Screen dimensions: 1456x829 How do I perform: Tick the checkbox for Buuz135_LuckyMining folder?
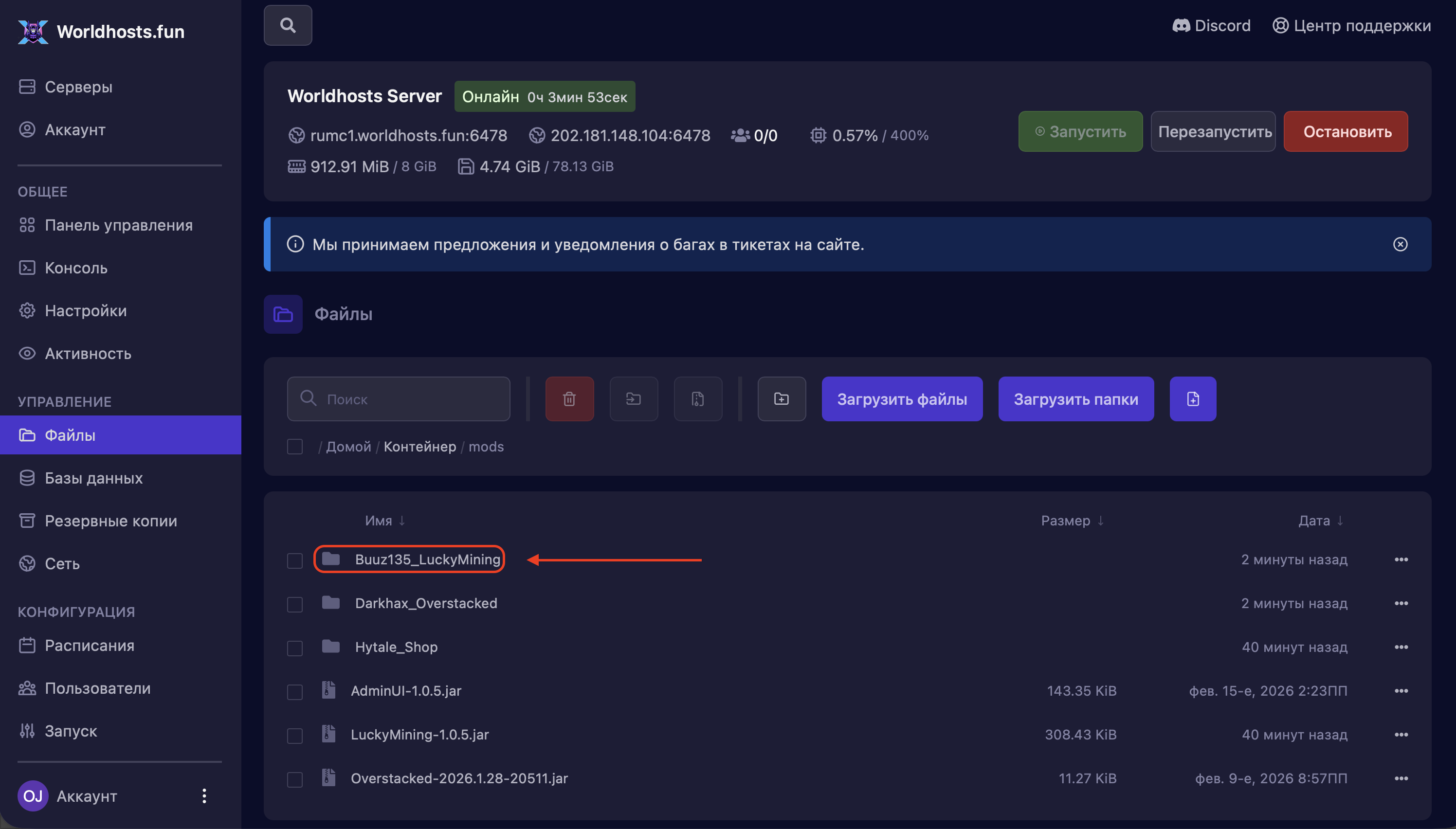tap(294, 560)
